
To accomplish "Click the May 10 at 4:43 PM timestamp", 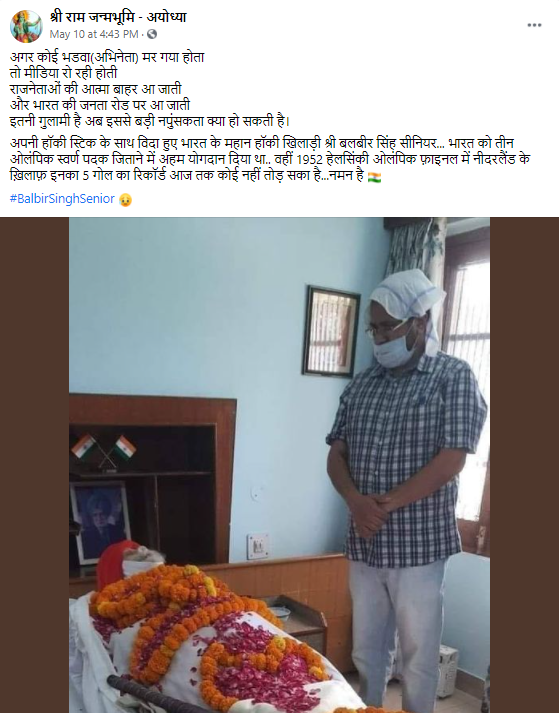I will click(x=94, y=34).
